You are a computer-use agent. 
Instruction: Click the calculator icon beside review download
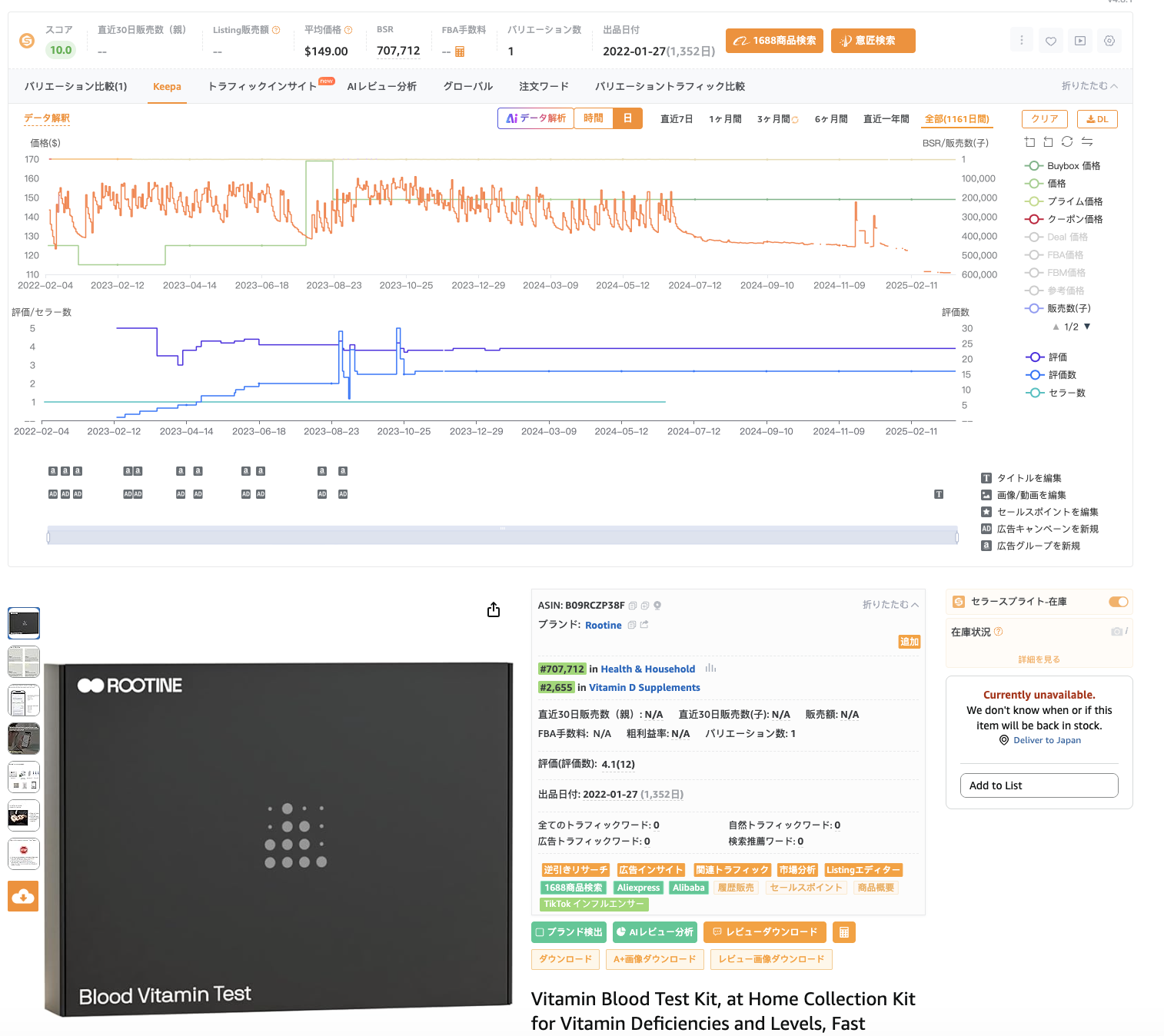click(x=843, y=932)
